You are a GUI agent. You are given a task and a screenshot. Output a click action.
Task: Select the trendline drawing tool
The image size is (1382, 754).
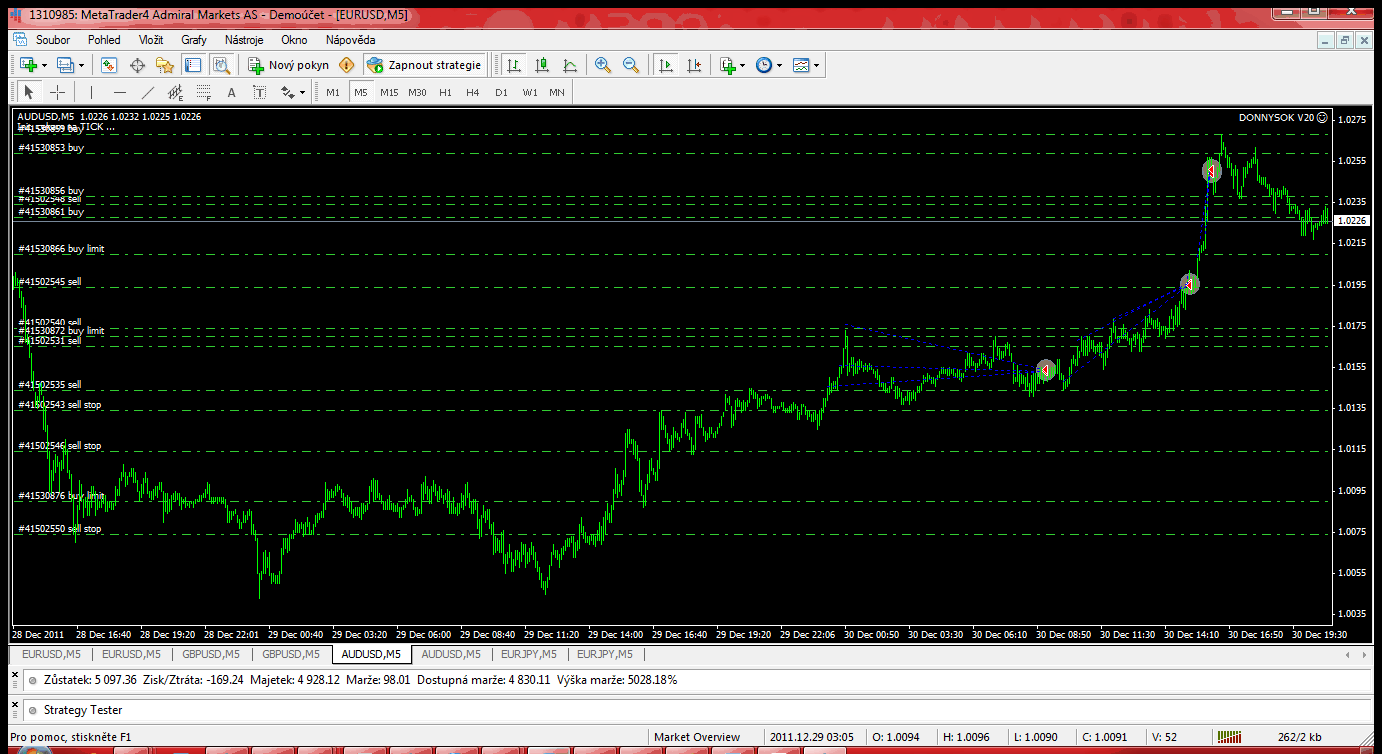coord(148,93)
